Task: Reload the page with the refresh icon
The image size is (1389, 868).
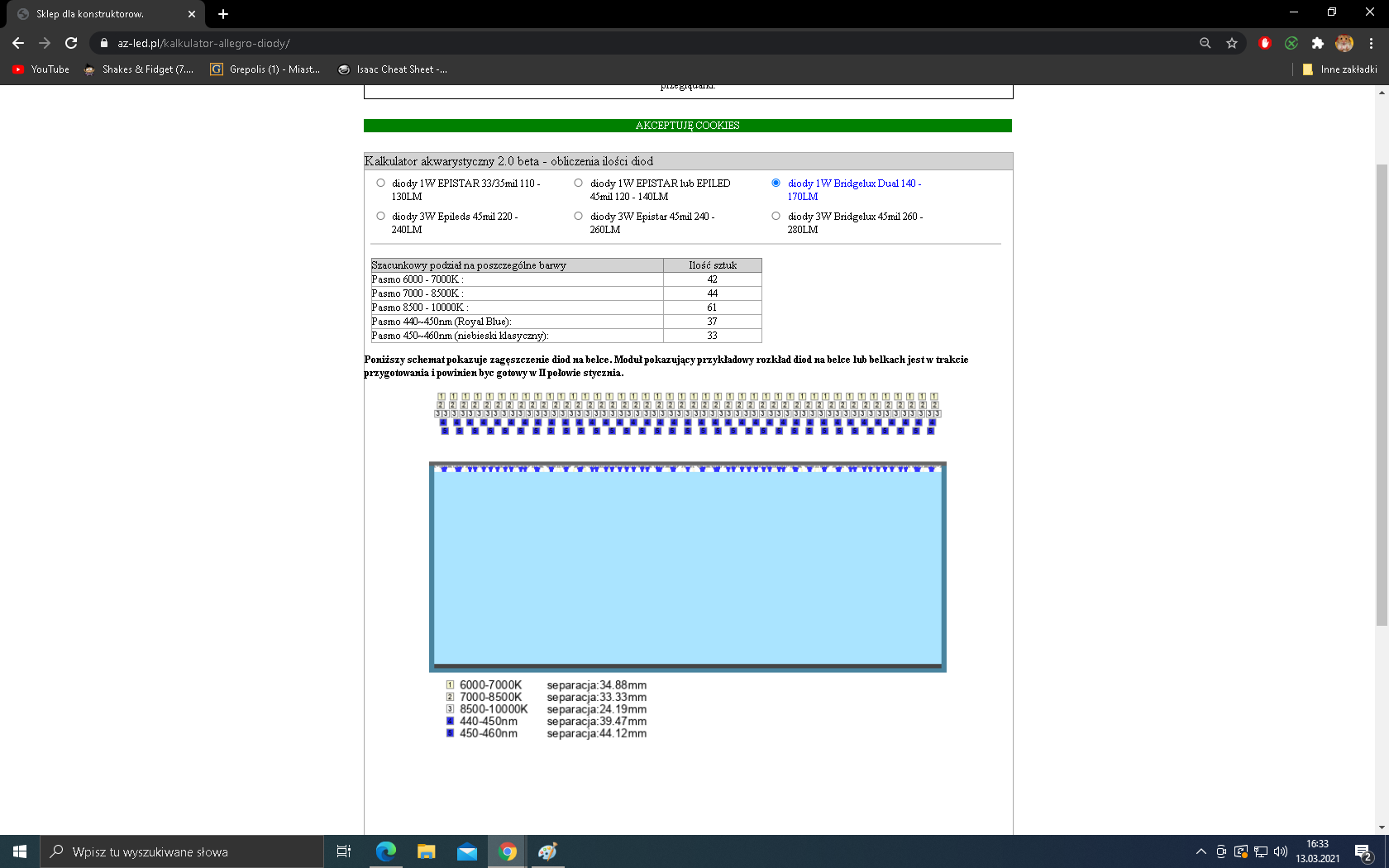Action: pos(71,43)
